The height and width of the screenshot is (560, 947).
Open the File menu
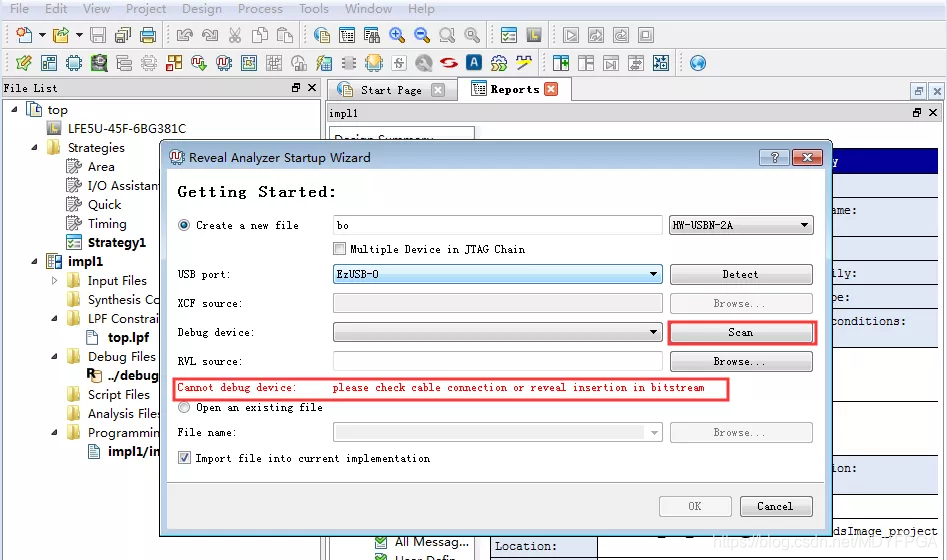point(19,8)
